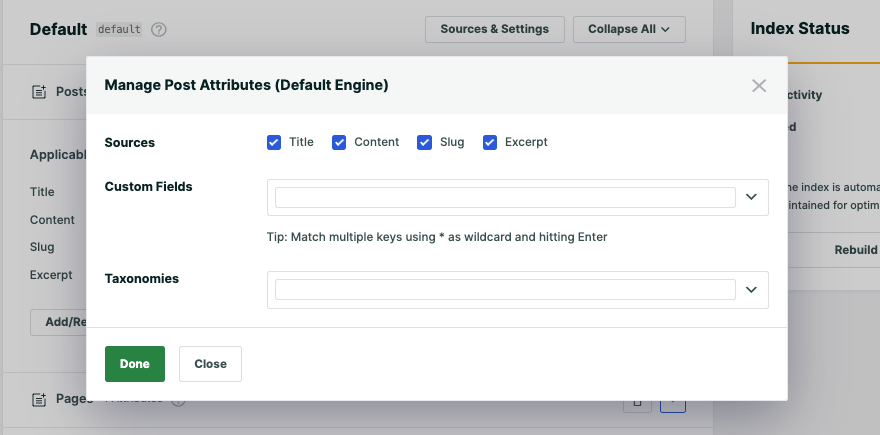Click the "Excerpt" attribute row in background
Viewport: 880px width, 435px height.
point(51,275)
